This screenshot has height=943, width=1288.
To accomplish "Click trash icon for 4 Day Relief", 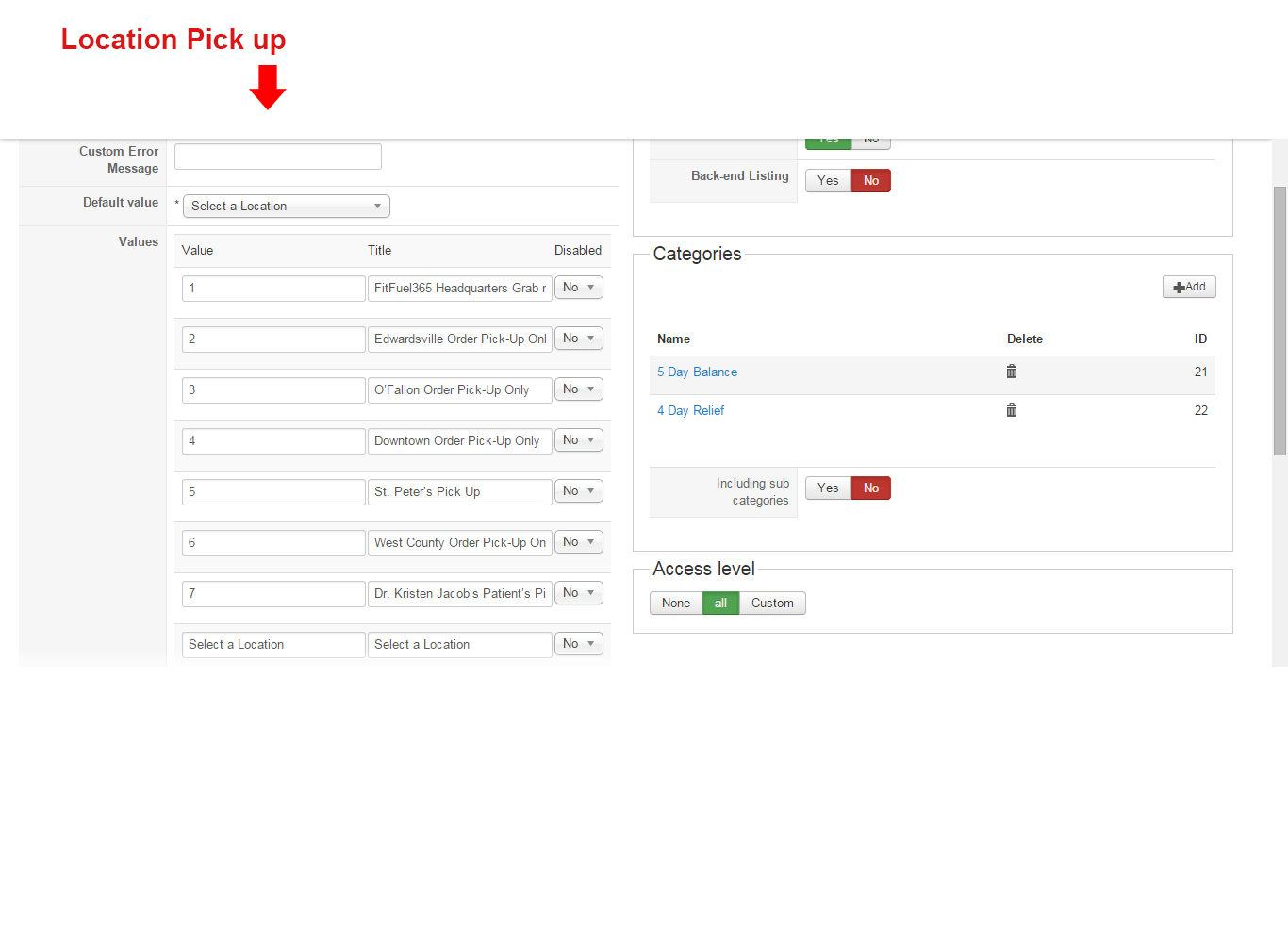I will click(x=1012, y=410).
